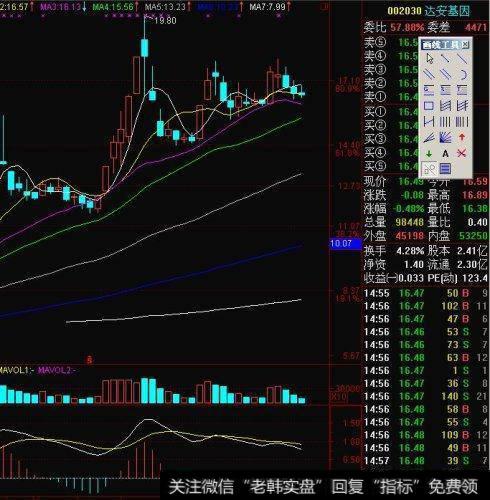Screen dimensions: 490x500
Task: Select the arrow pointer tool in drawing palette
Action: coord(429,59)
